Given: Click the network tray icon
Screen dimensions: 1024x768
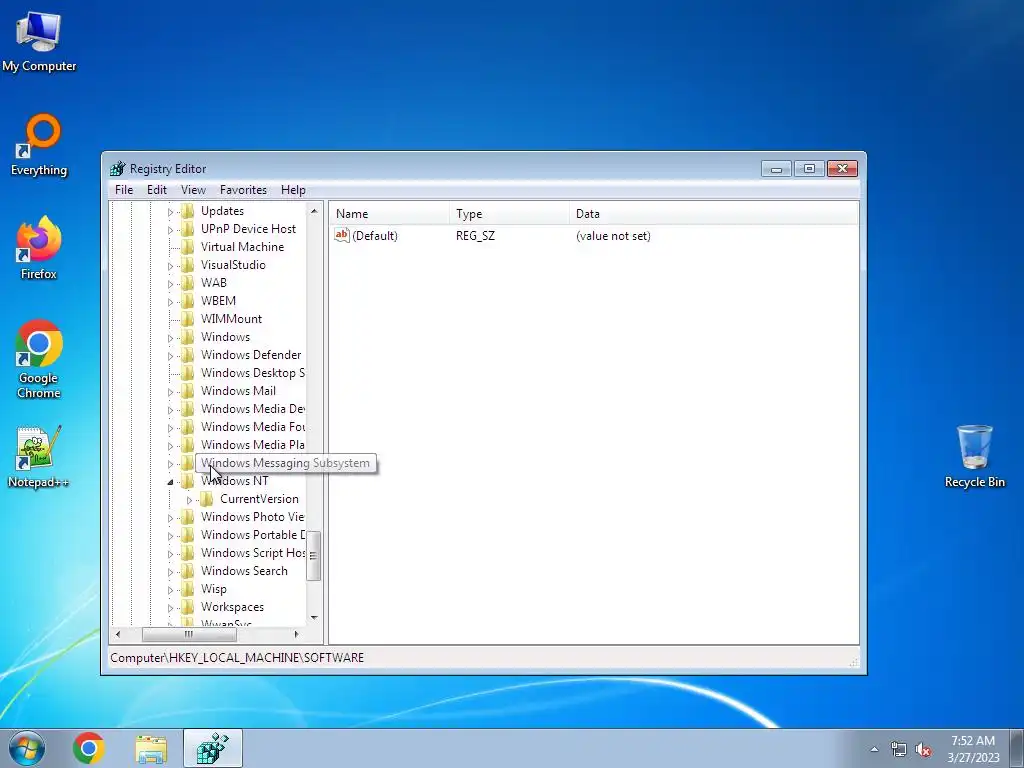Looking at the screenshot, I should click(899, 750).
